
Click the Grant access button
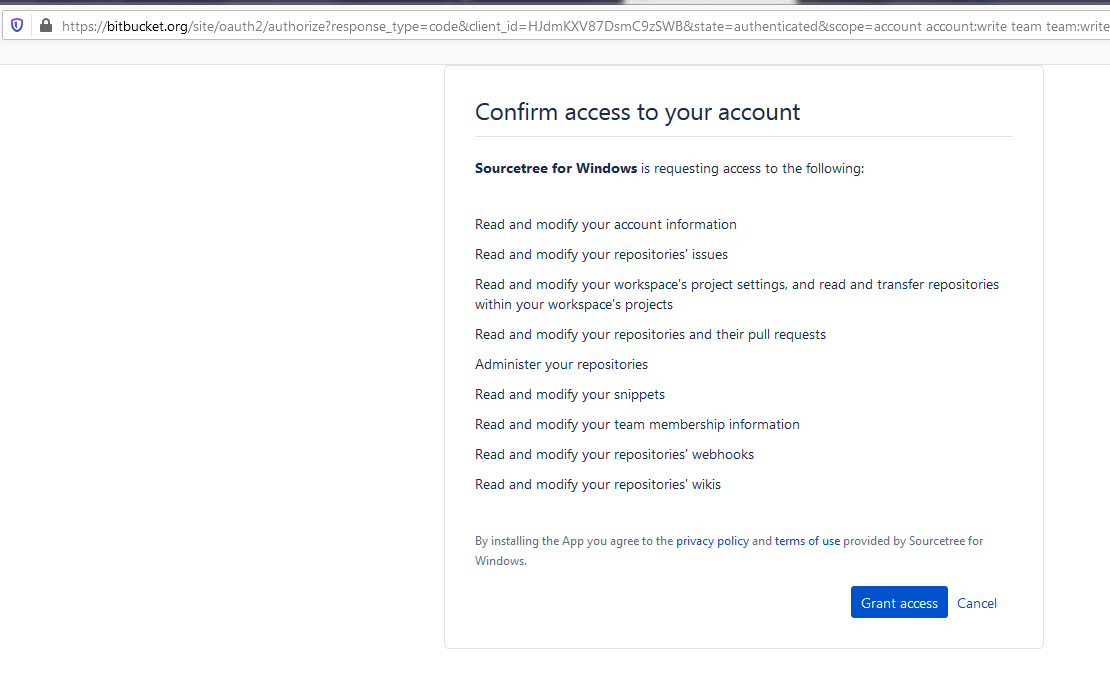[x=899, y=603]
